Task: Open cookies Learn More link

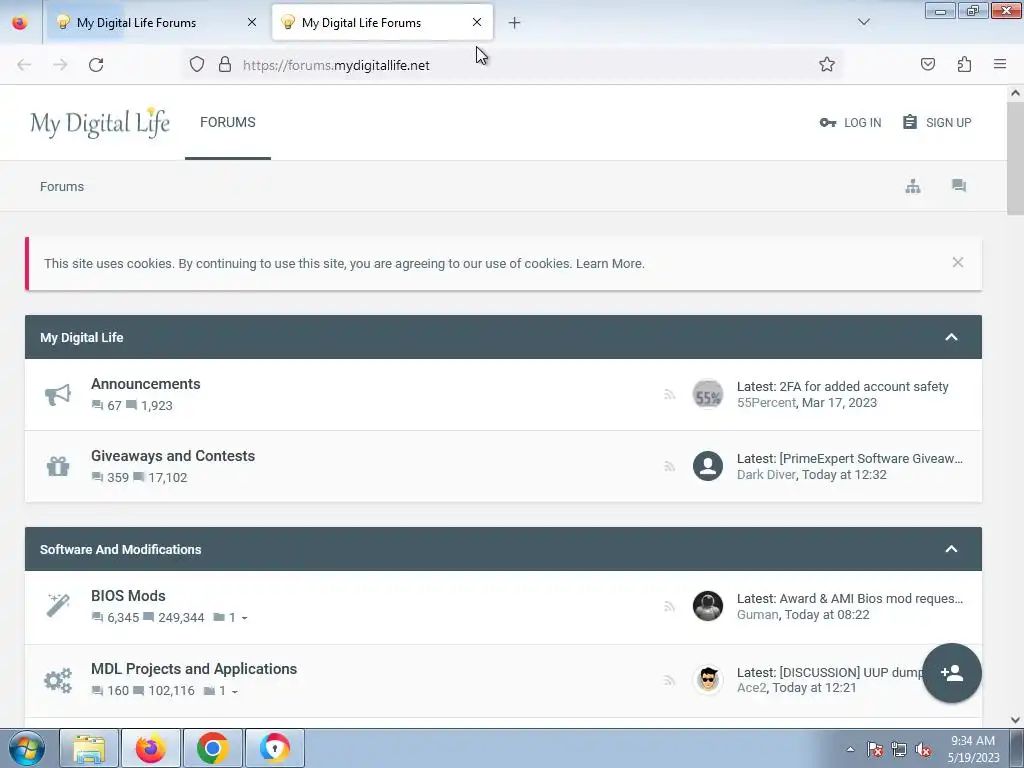Action: point(610,264)
